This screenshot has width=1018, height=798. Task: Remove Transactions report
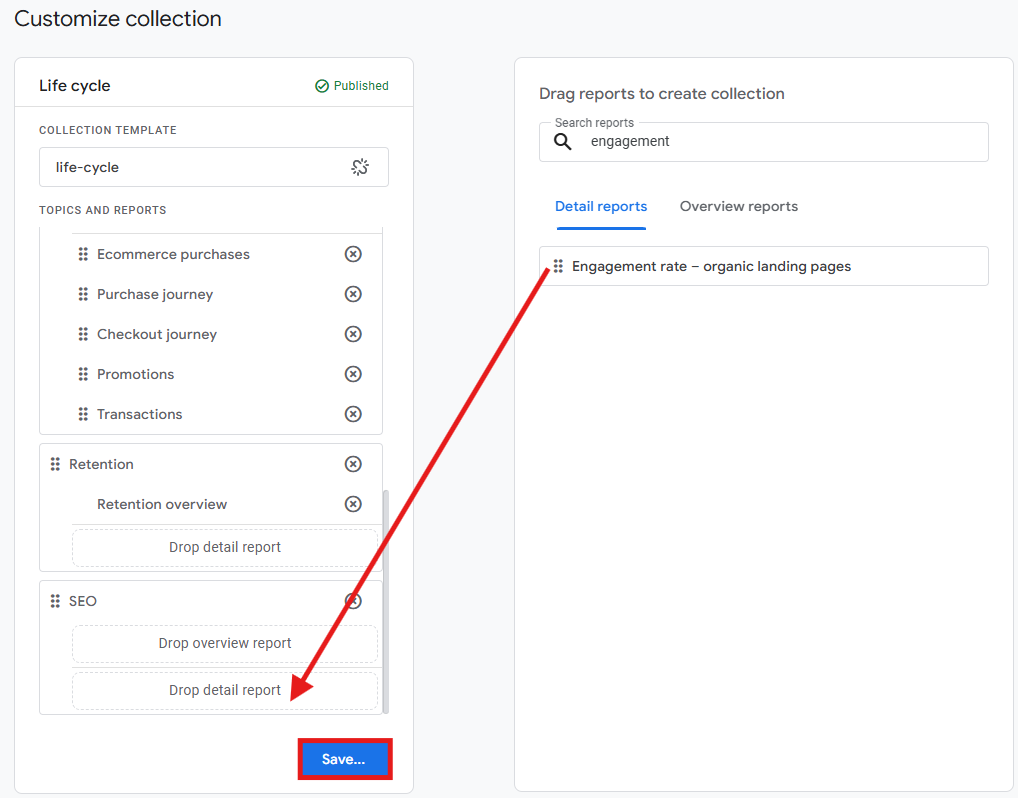353,414
